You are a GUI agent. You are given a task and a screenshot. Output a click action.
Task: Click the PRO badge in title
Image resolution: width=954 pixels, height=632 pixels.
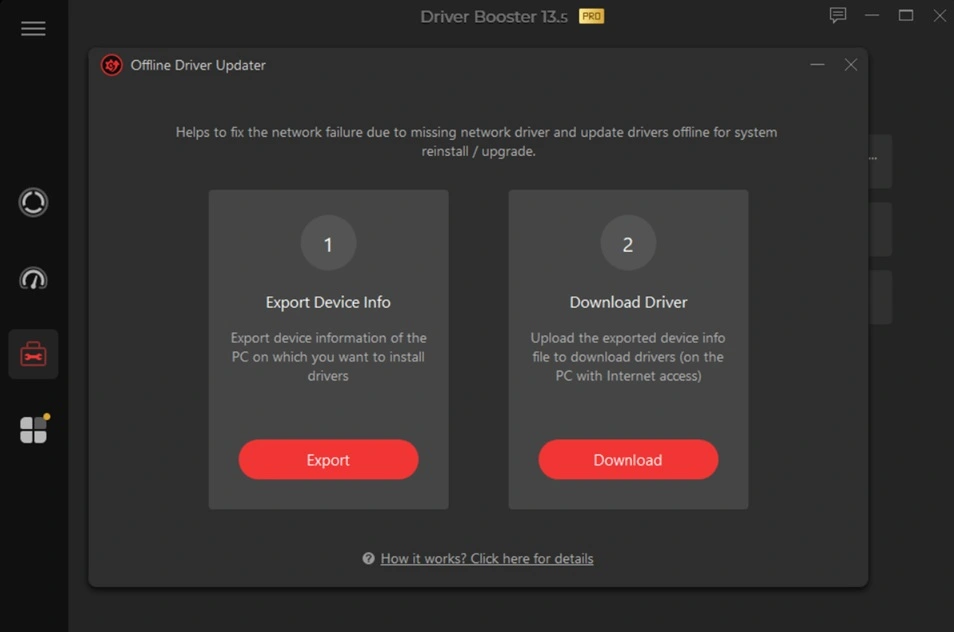591,16
